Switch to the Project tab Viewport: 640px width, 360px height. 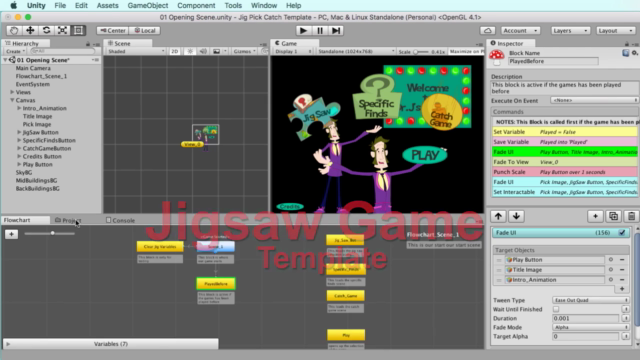tap(68, 220)
